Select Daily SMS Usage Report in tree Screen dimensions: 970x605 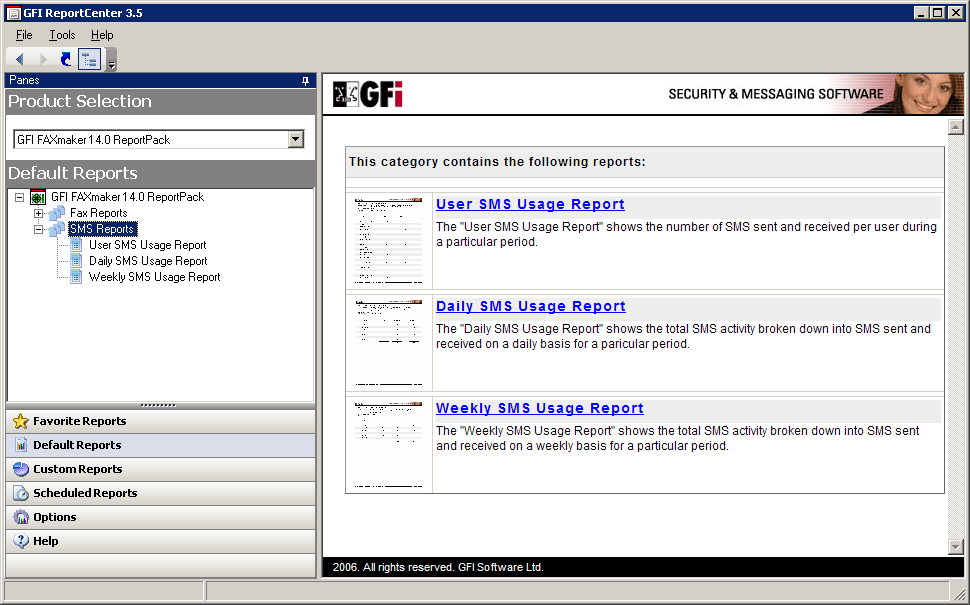click(x=148, y=261)
